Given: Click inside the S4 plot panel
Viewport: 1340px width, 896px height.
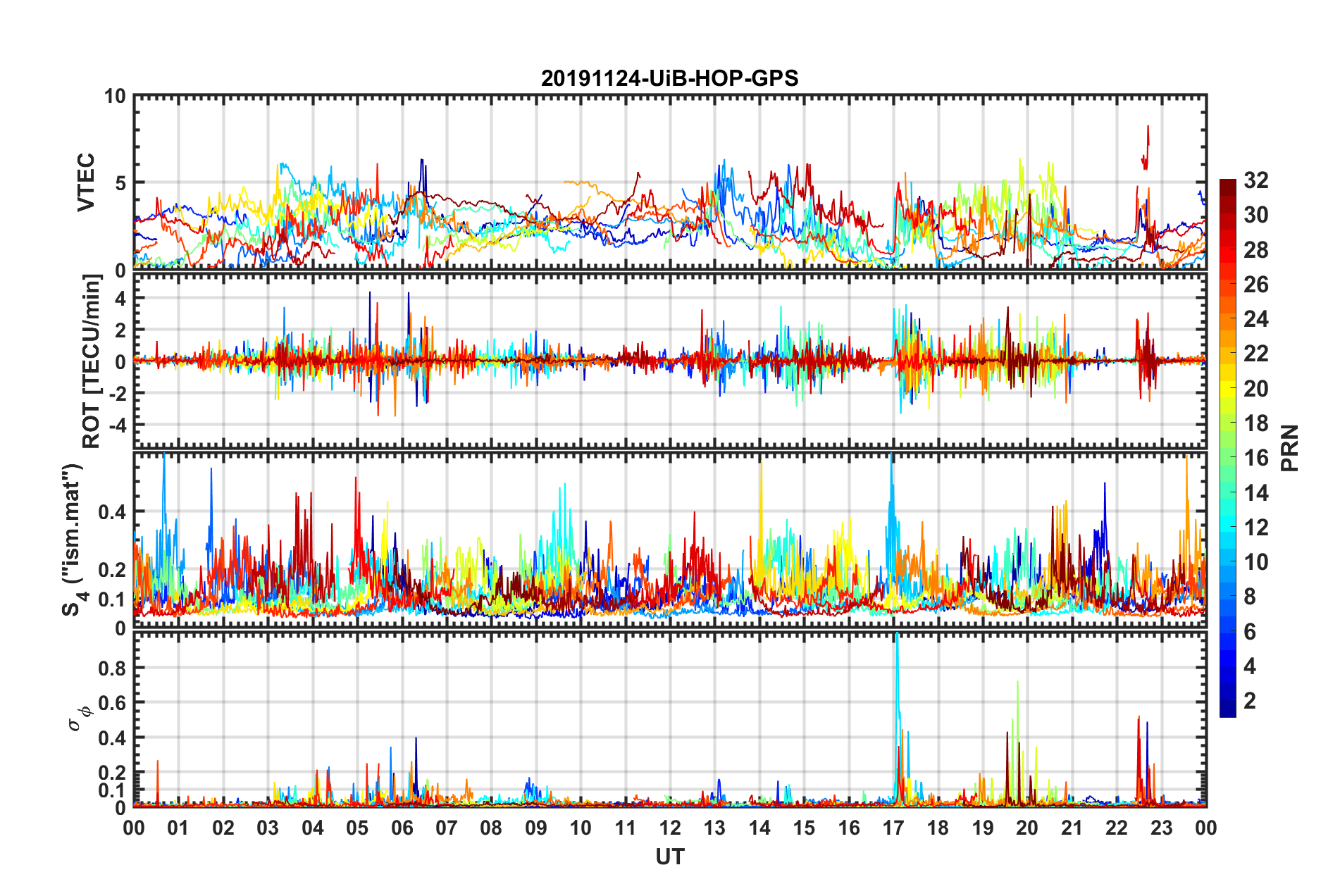Looking at the screenshot, I should [x=670, y=540].
